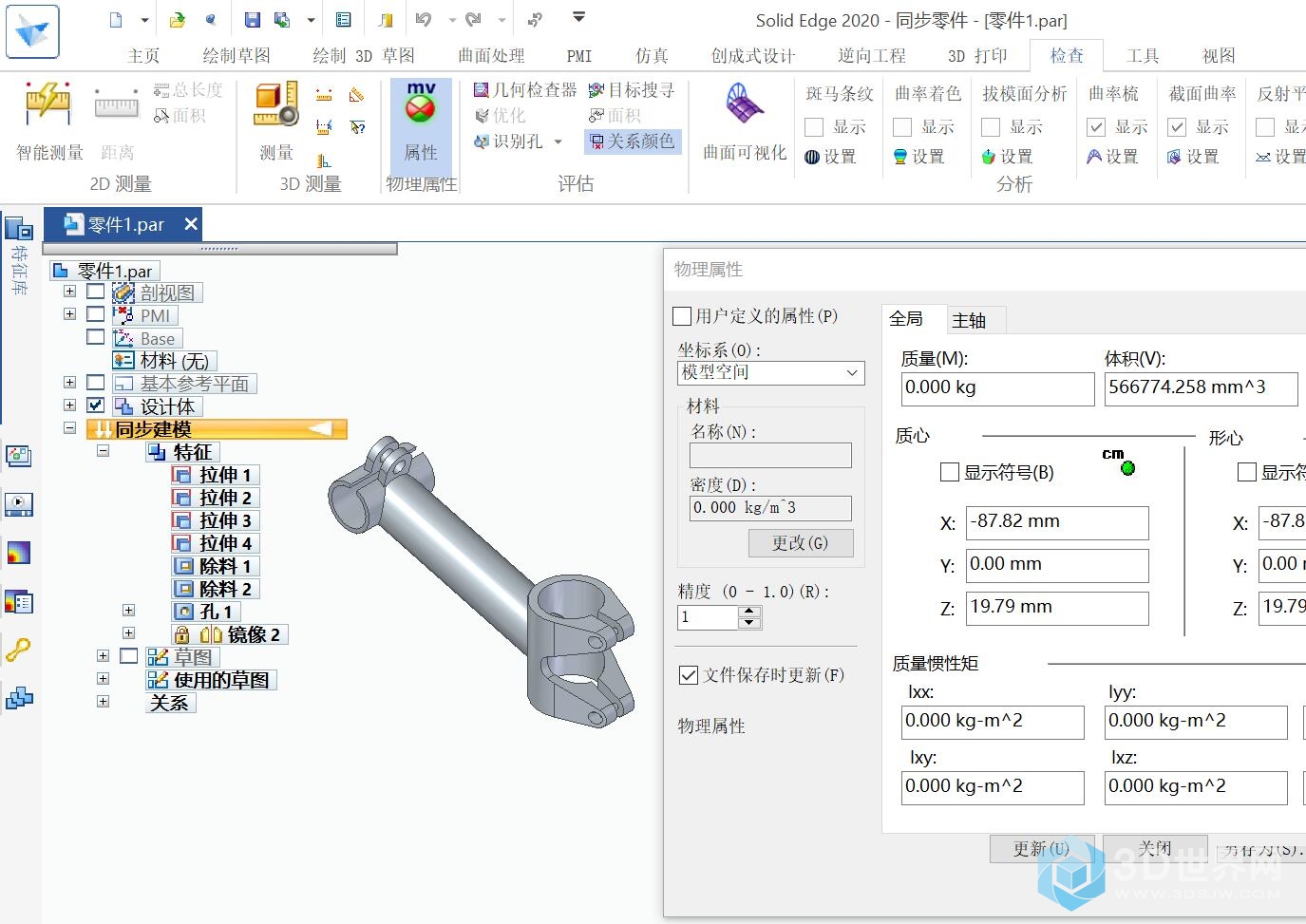1306x924 pixels.
Task: Expand the 基本参考平面 tree node
Action: [69, 383]
